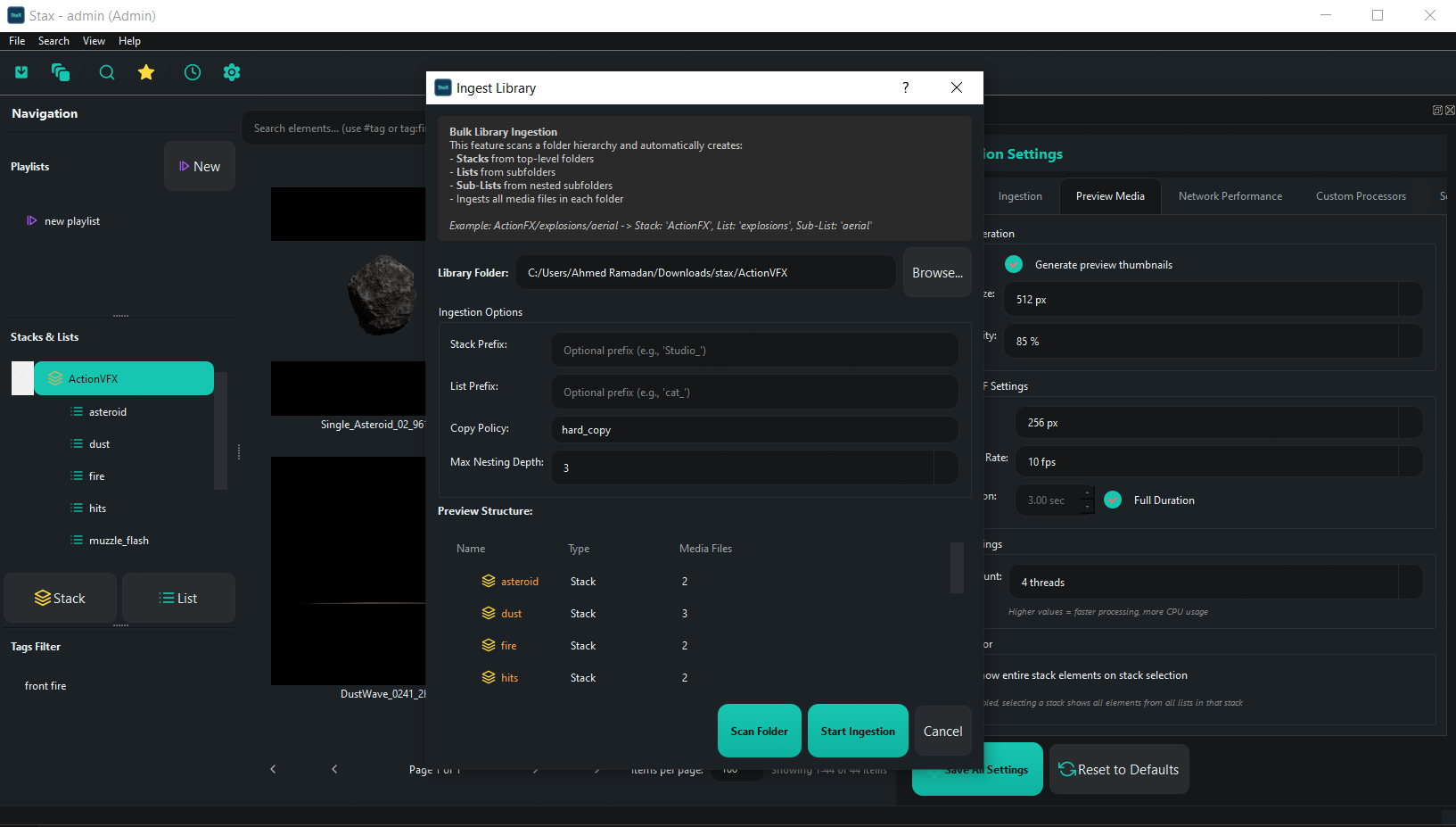Float the settings panel using undock icon
Image resolution: width=1456 pixels, height=827 pixels.
coord(1436,111)
